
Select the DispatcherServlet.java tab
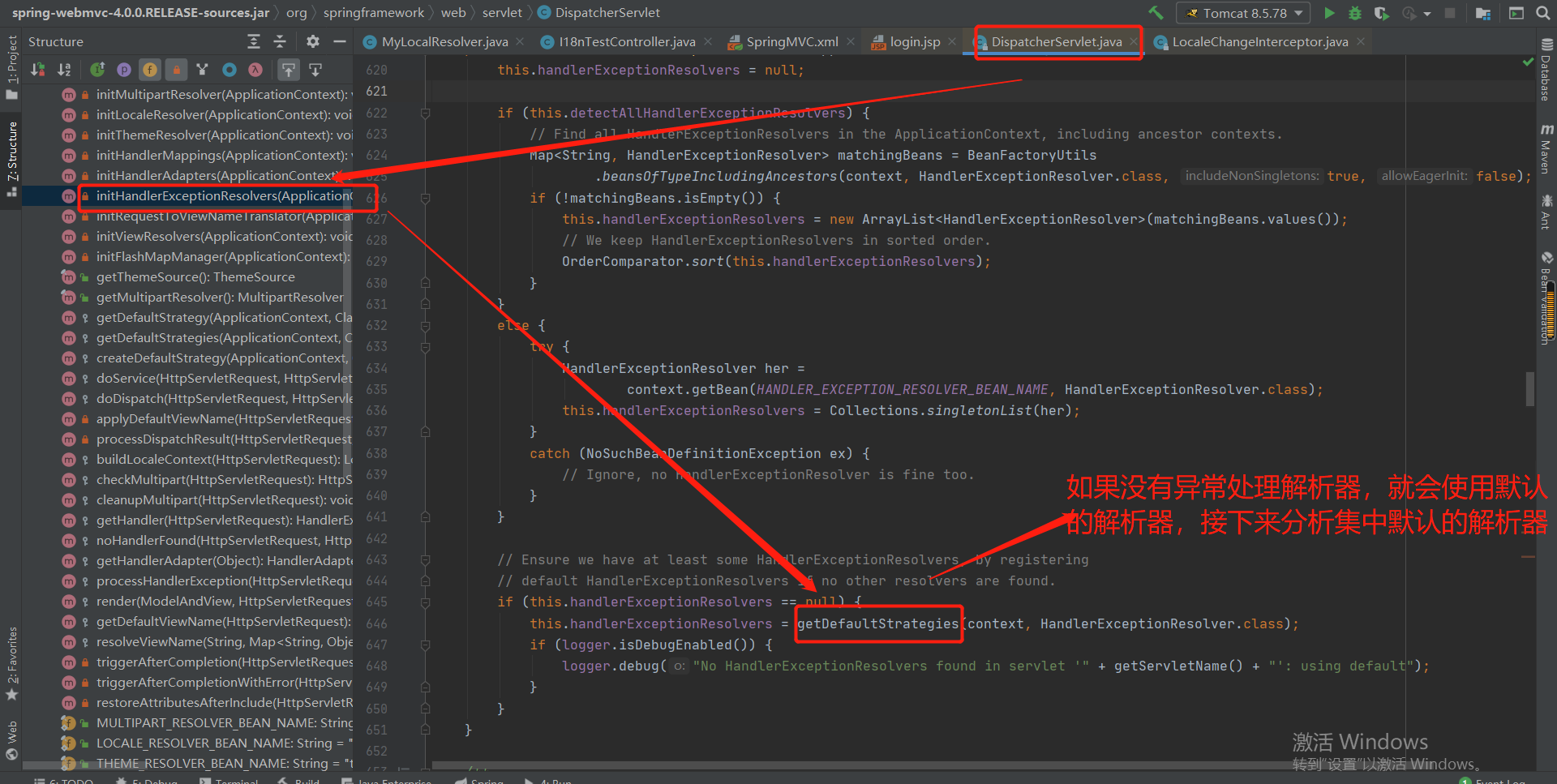click(x=1056, y=42)
